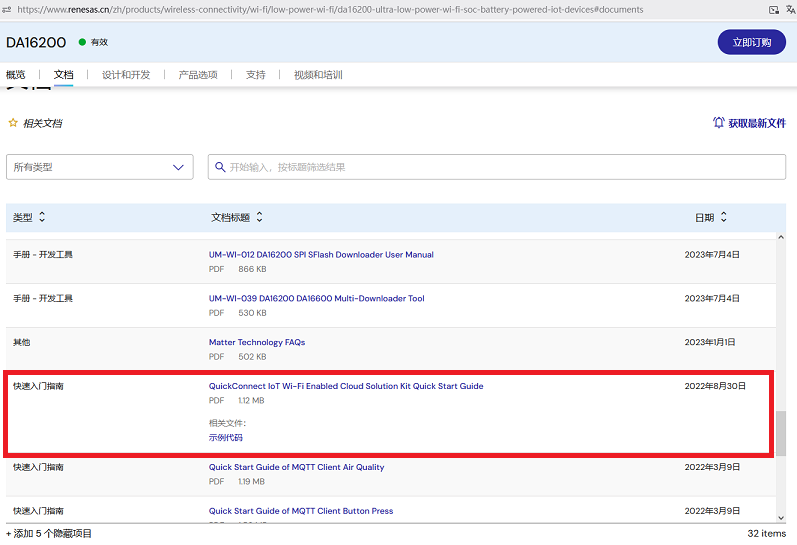Switch to the 概览 tab
The height and width of the screenshot is (545, 797).
point(16,75)
